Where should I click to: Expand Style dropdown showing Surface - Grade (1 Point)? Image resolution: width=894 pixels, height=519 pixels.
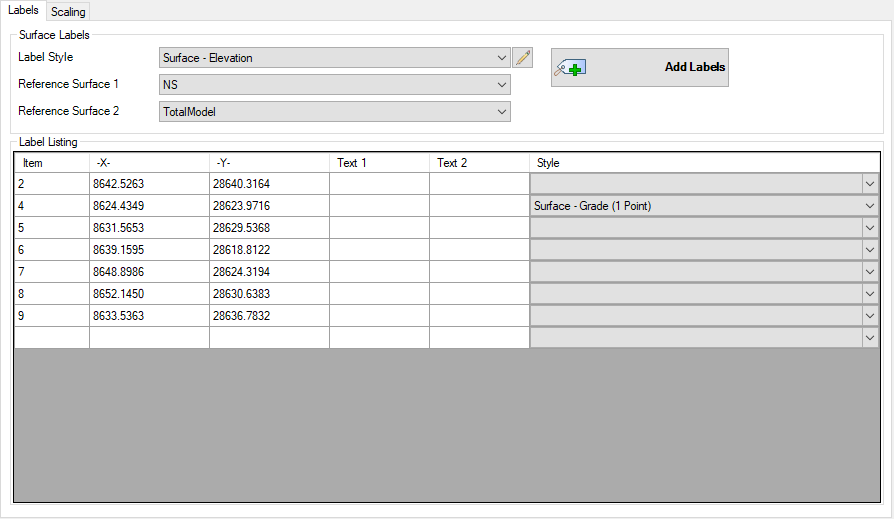(x=869, y=206)
